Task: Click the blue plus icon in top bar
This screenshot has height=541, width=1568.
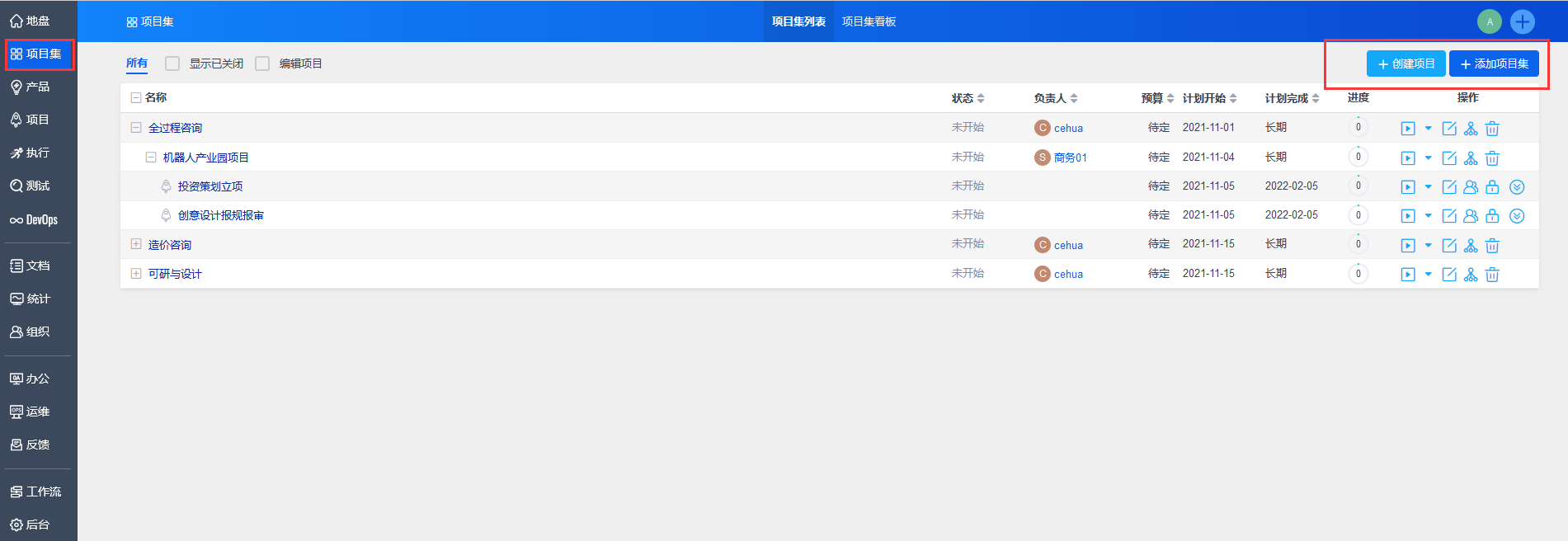Action: [1523, 21]
